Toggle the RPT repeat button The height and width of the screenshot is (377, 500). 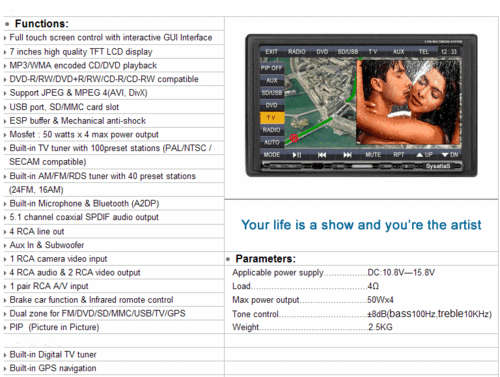[x=398, y=155]
